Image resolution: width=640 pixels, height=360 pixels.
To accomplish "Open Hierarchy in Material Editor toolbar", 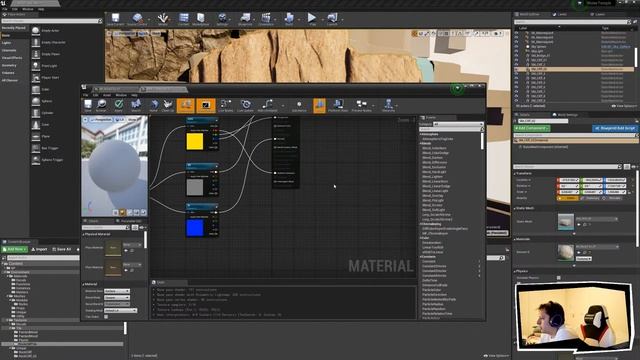I will click(389, 105).
